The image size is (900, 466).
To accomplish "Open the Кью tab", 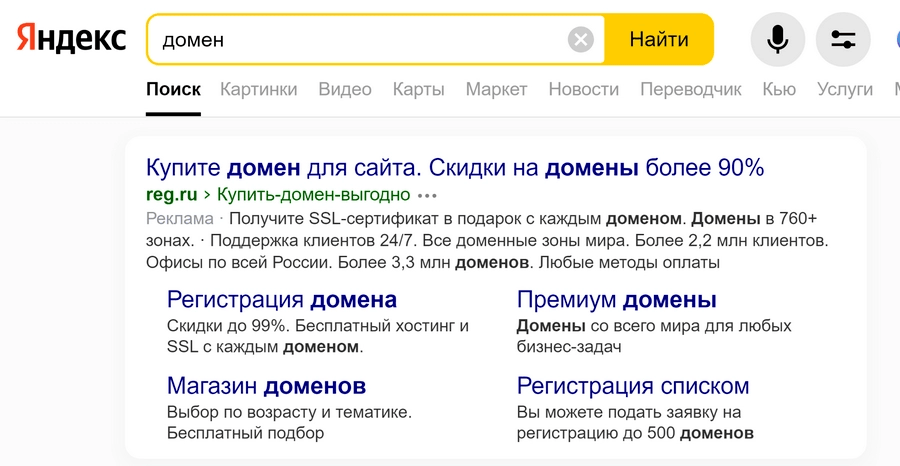I will (x=779, y=89).
